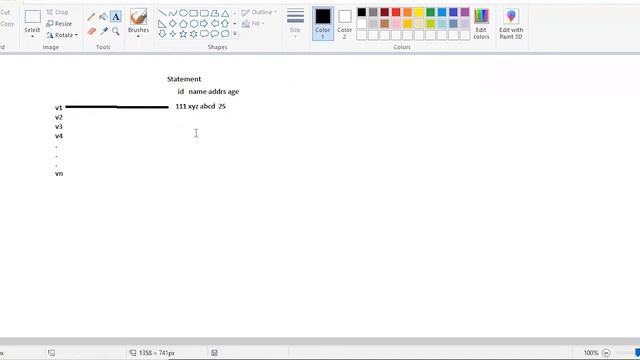The image size is (640, 360).
Task: Pick the dark red color swatch
Action: tap(384, 12)
